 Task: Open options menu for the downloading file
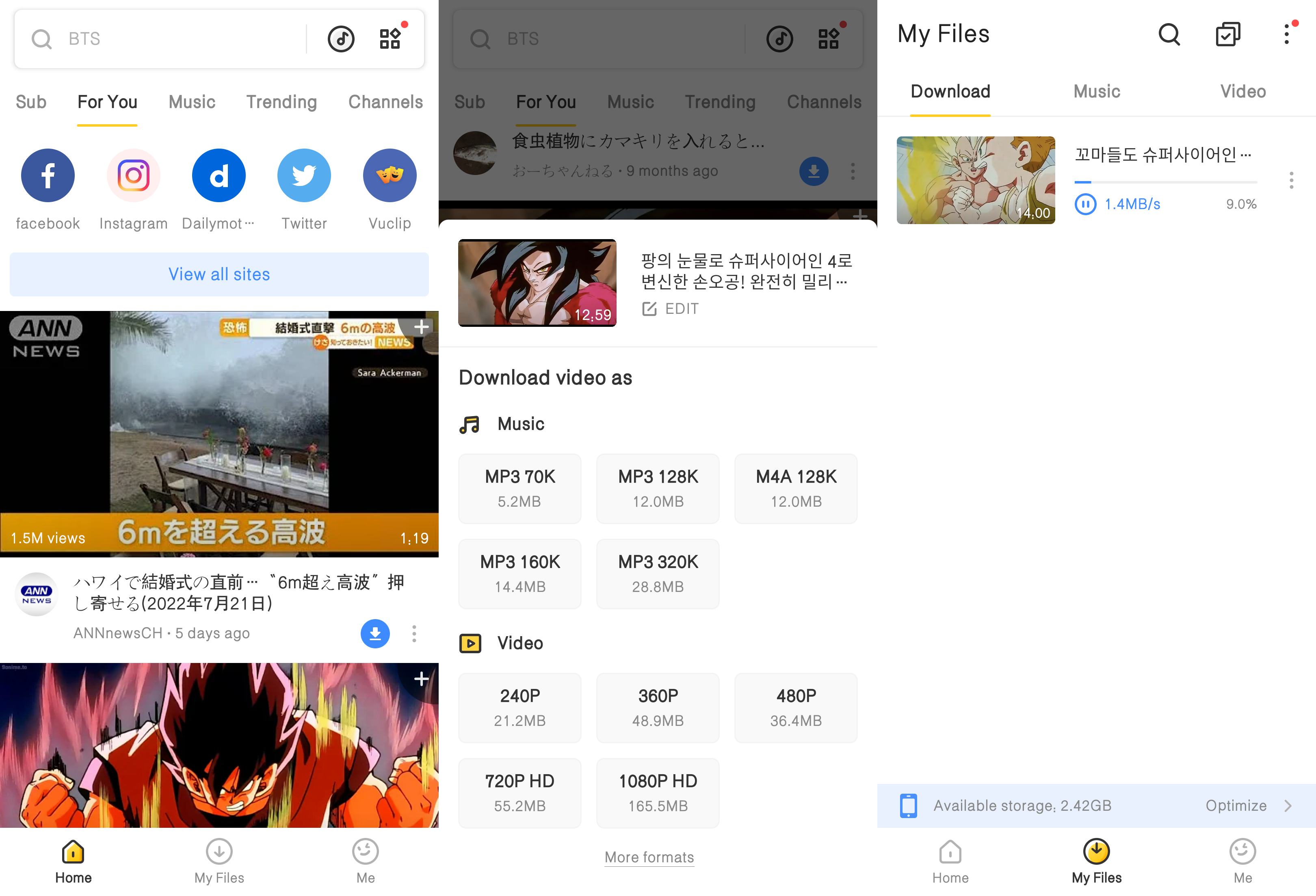(1291, 180)
